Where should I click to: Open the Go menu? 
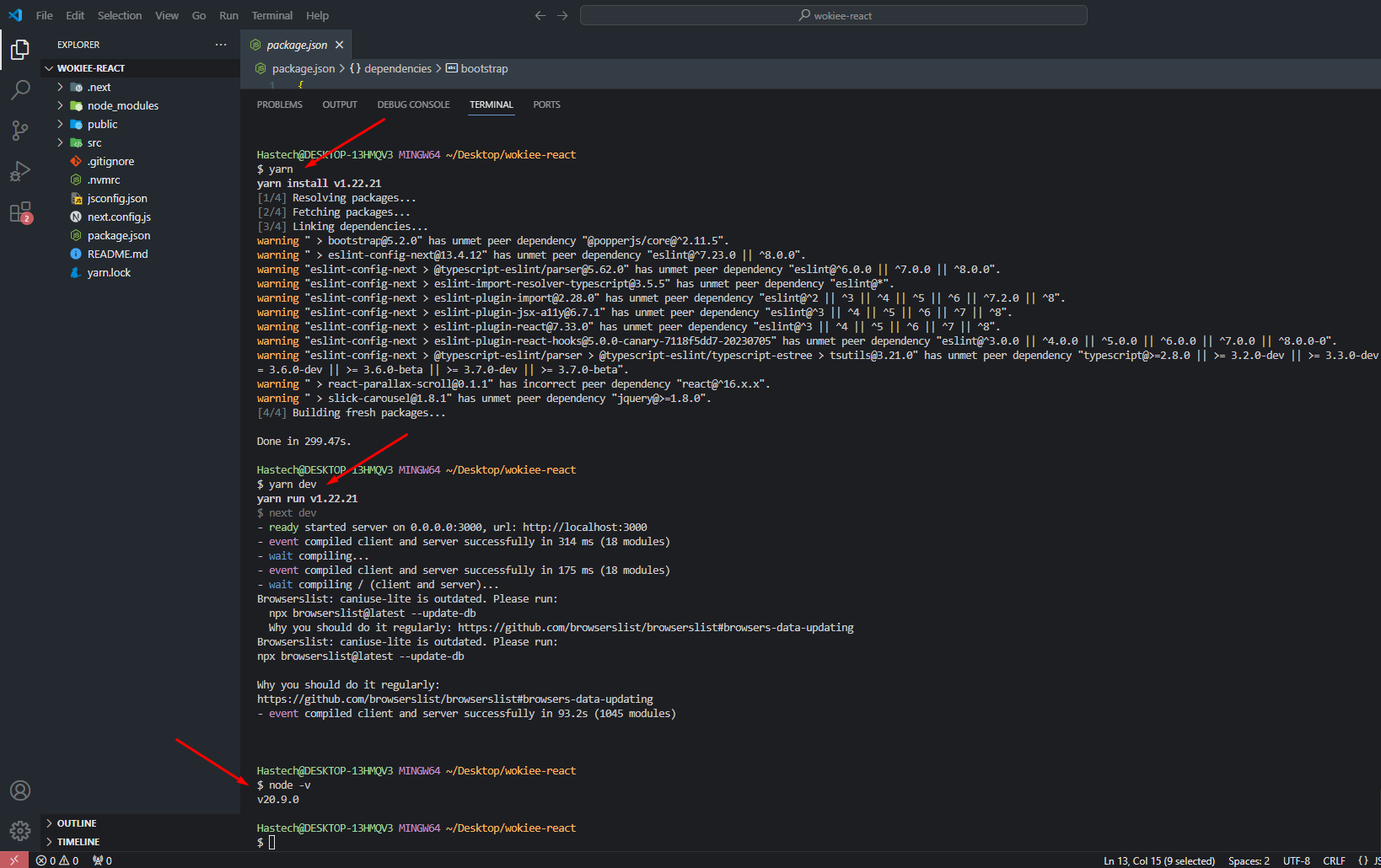click(x=199, y=15)
